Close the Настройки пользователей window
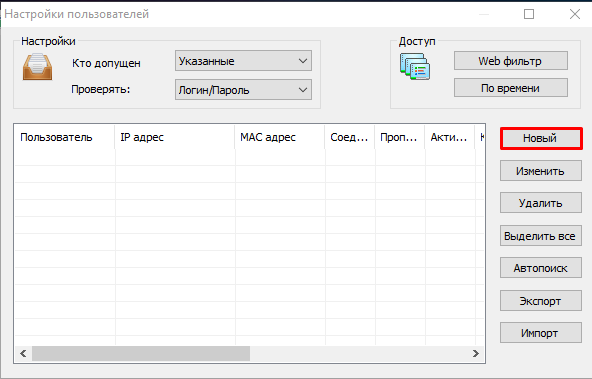The height and width of the screenshot is (379, 592). pos(575,14)
